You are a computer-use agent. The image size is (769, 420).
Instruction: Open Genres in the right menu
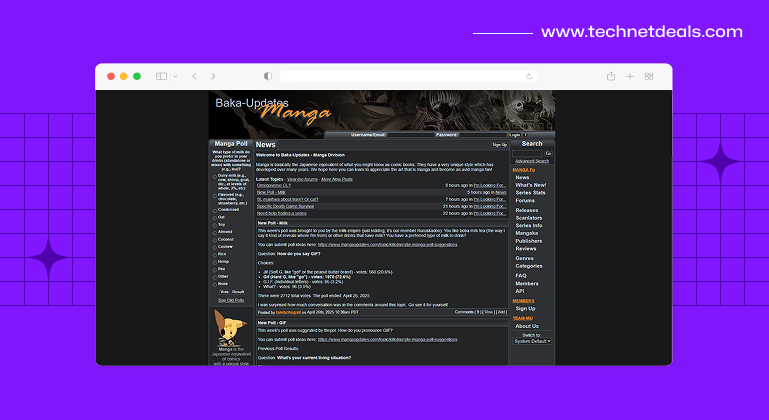525,258
